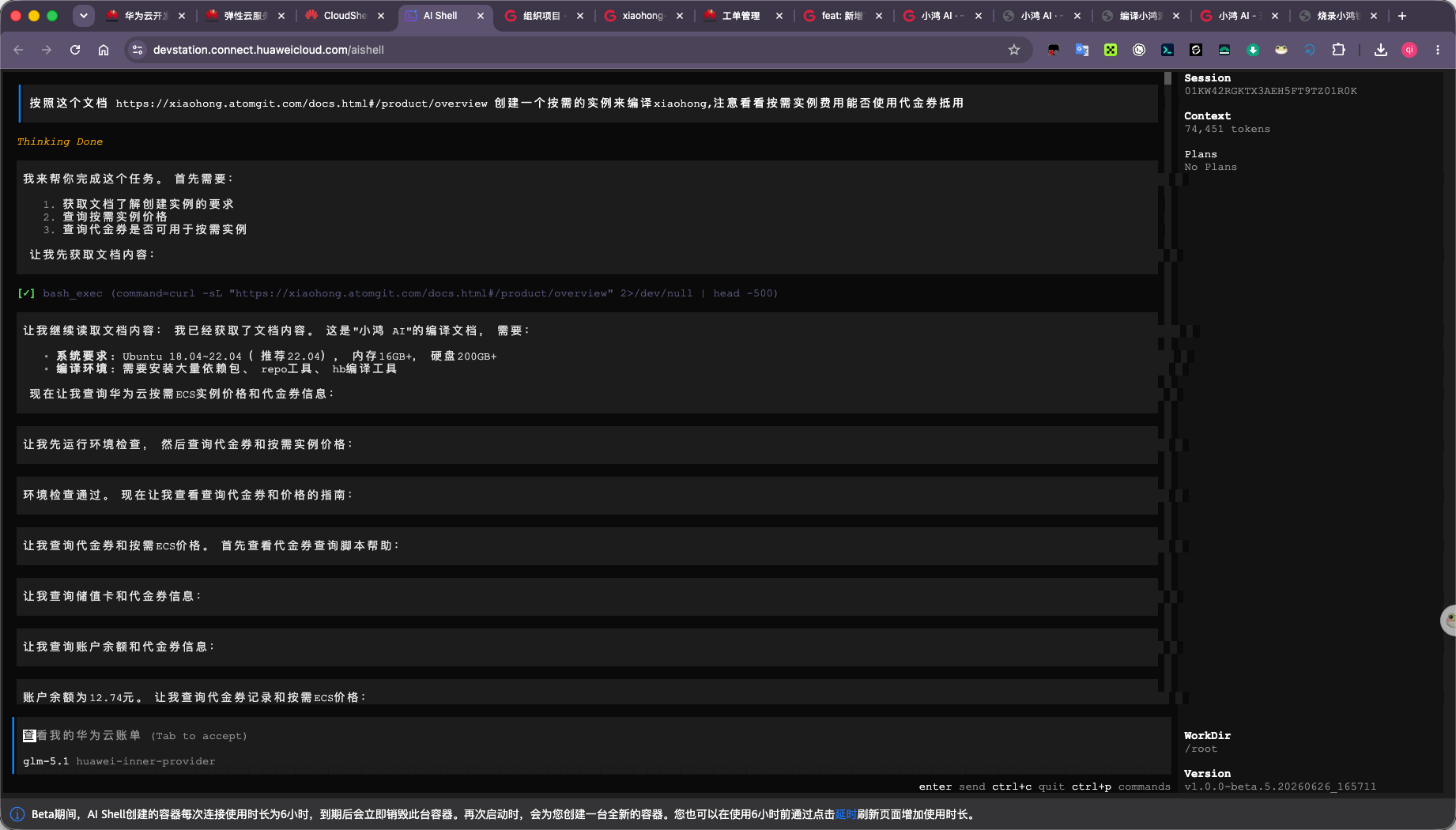Screen dimensions: 1456x830
Task: Go forward to the next page
Action: (47, 50)
